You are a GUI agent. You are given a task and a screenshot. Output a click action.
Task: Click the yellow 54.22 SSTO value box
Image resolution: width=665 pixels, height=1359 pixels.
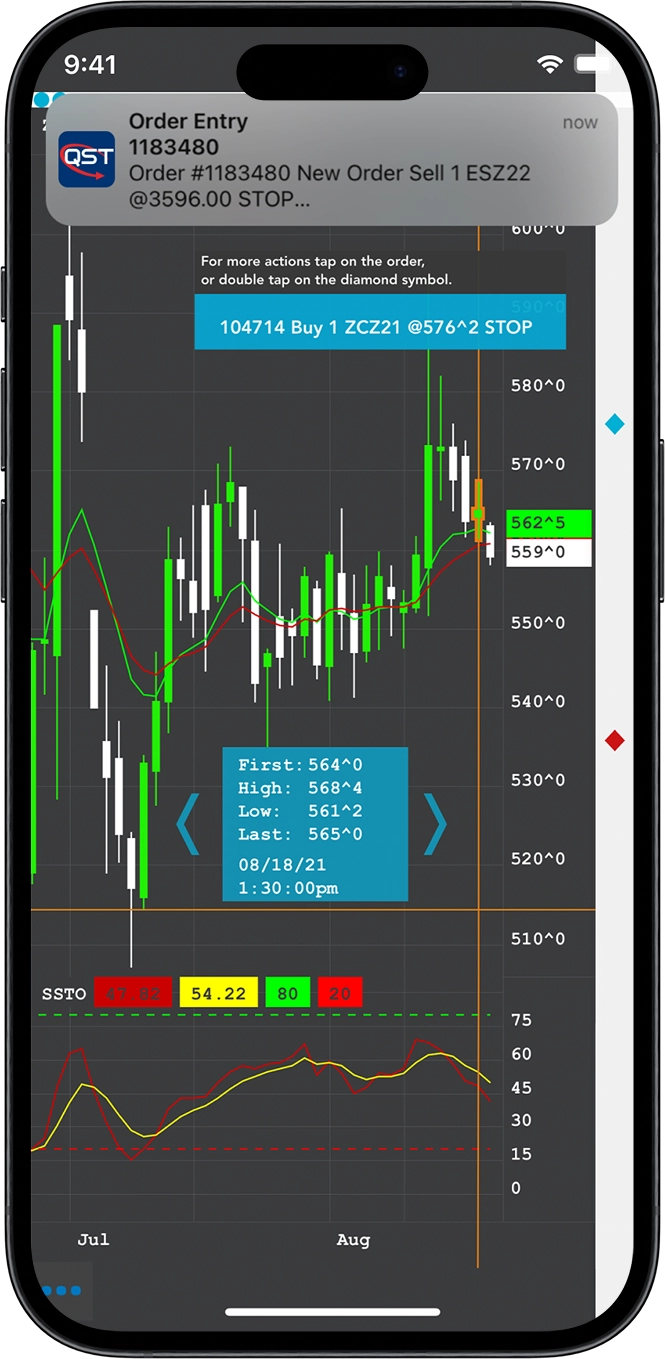(x=218, y=993)
